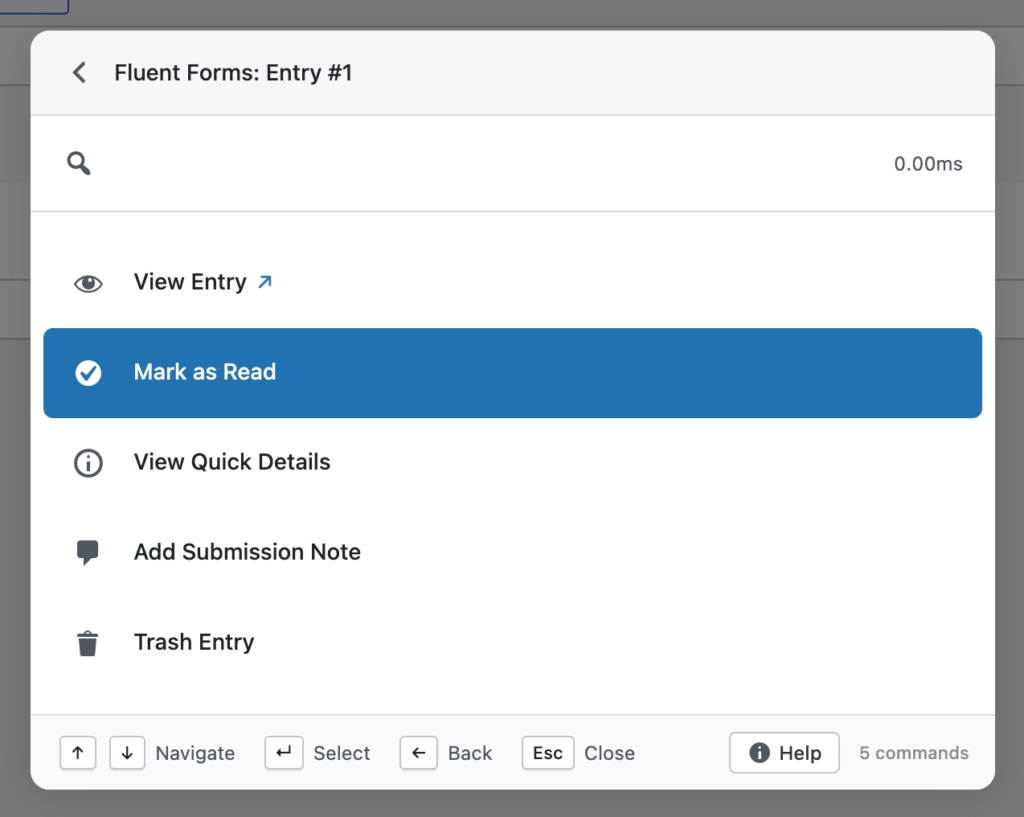Click the down arrow navigate key
This screenshot has height=817, width=1024.
point(127,753)
